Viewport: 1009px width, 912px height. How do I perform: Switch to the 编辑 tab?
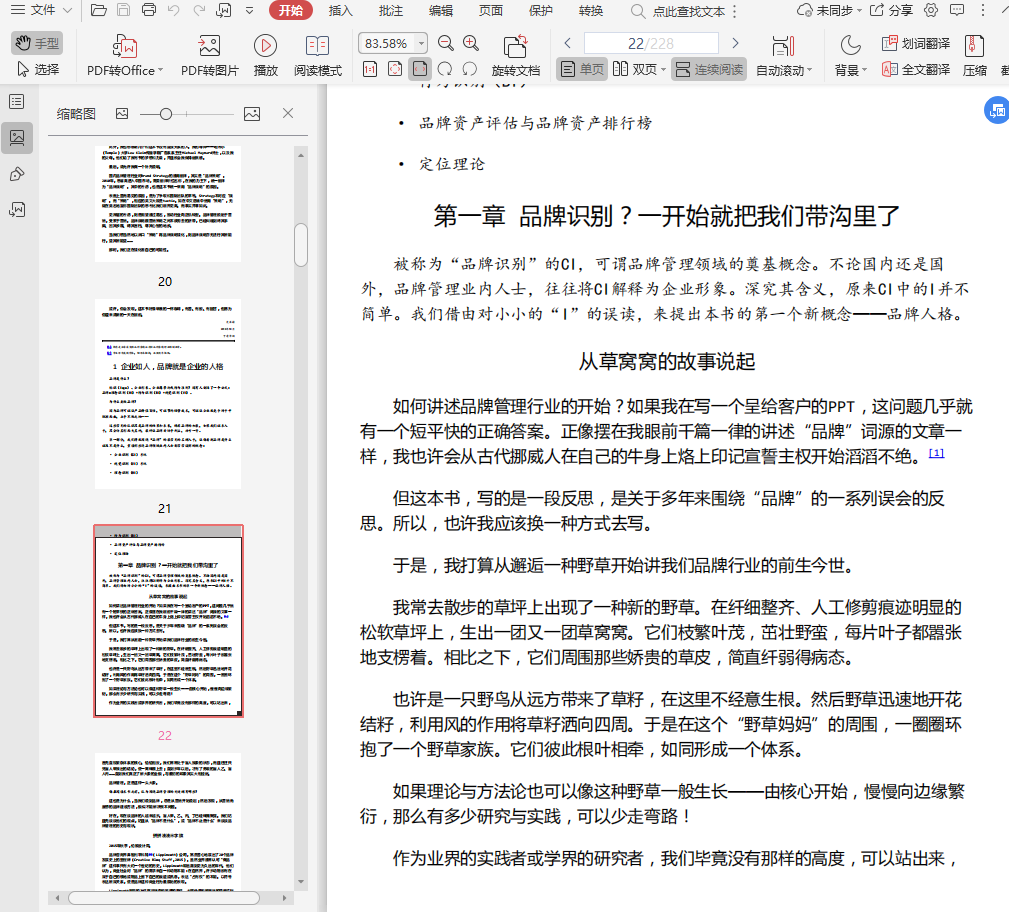click(x=441, y=10)
